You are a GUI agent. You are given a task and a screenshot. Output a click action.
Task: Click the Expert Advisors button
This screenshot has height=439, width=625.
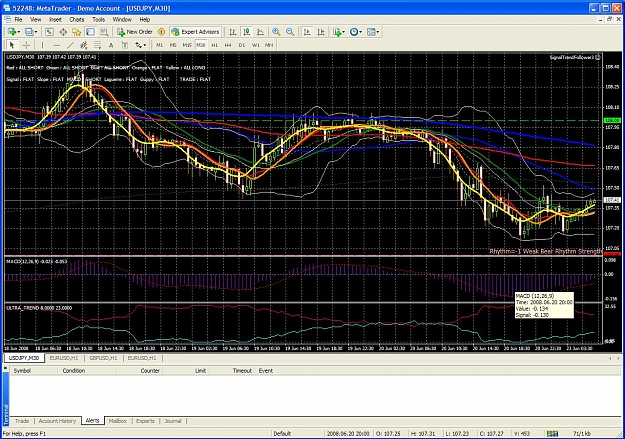click(195, 32)
